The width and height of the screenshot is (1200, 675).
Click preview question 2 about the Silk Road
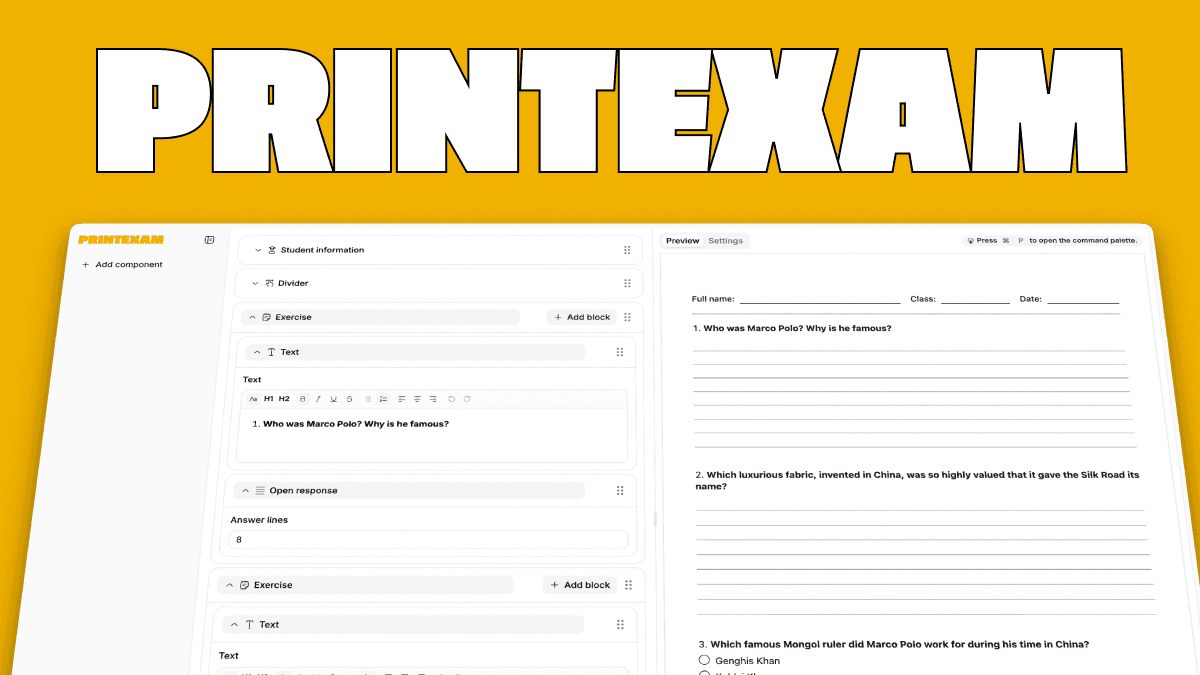(x=917, y=480)
